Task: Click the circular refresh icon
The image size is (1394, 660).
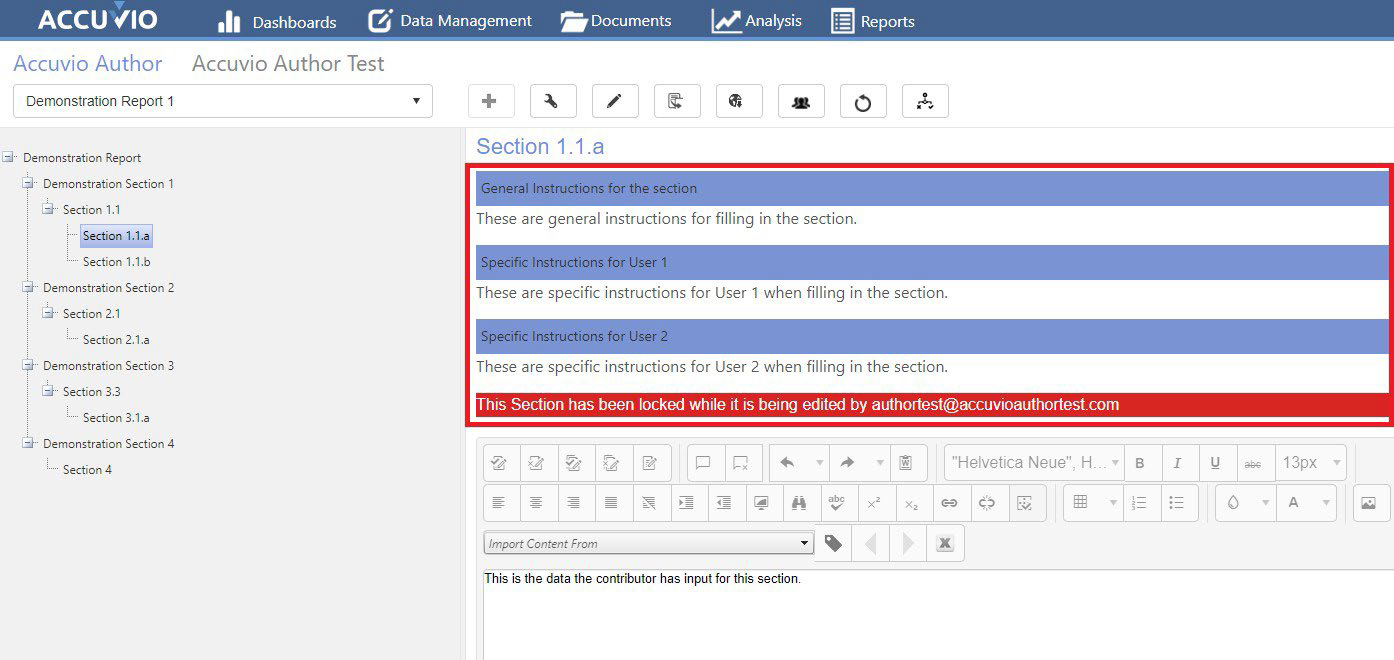Action: pyautogui.click(x=862, y=101)
